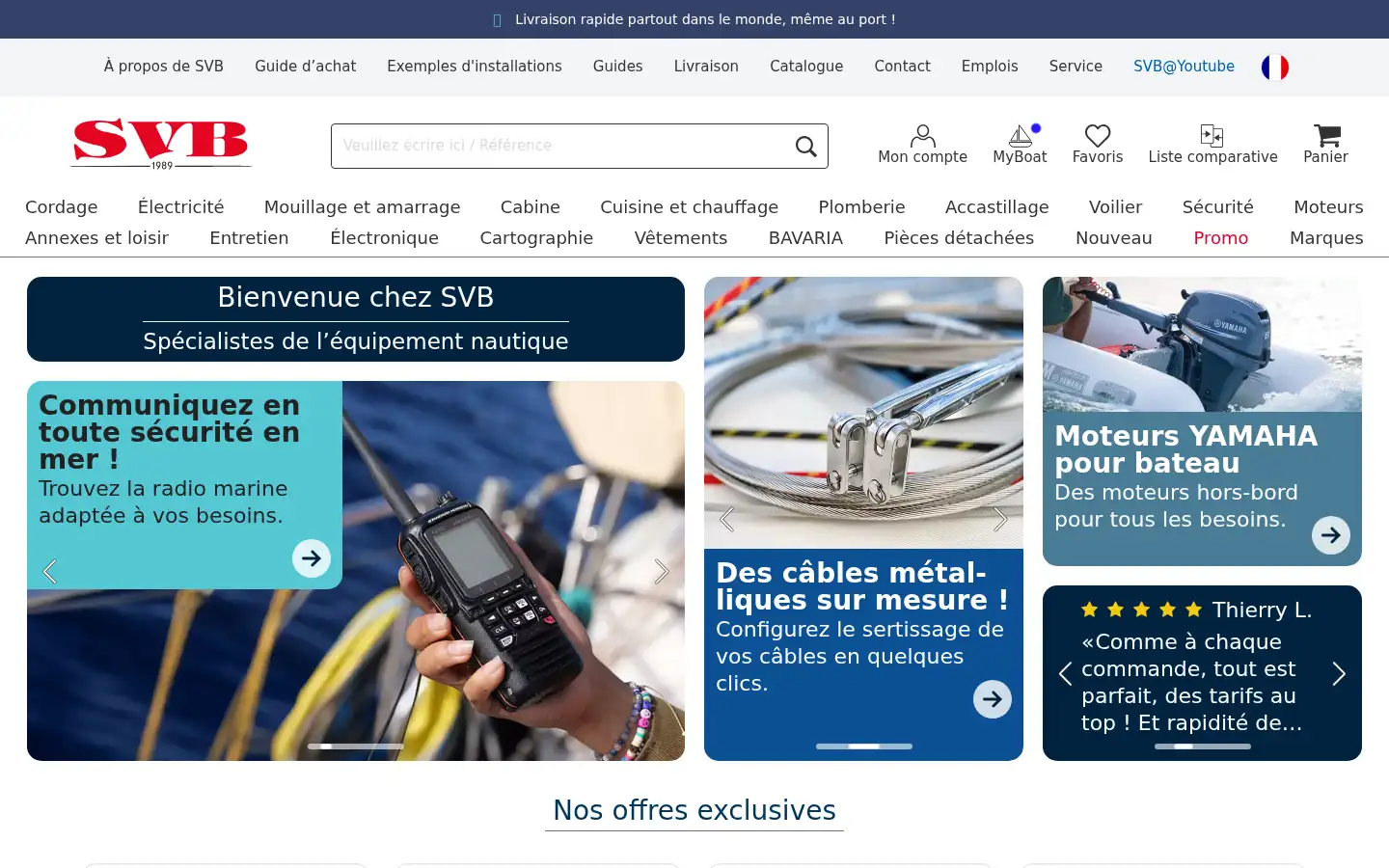The width and height of the screenshot is (1389, 868).
Task: Open the SVB@Youtube link
Action: (1184, 67)
